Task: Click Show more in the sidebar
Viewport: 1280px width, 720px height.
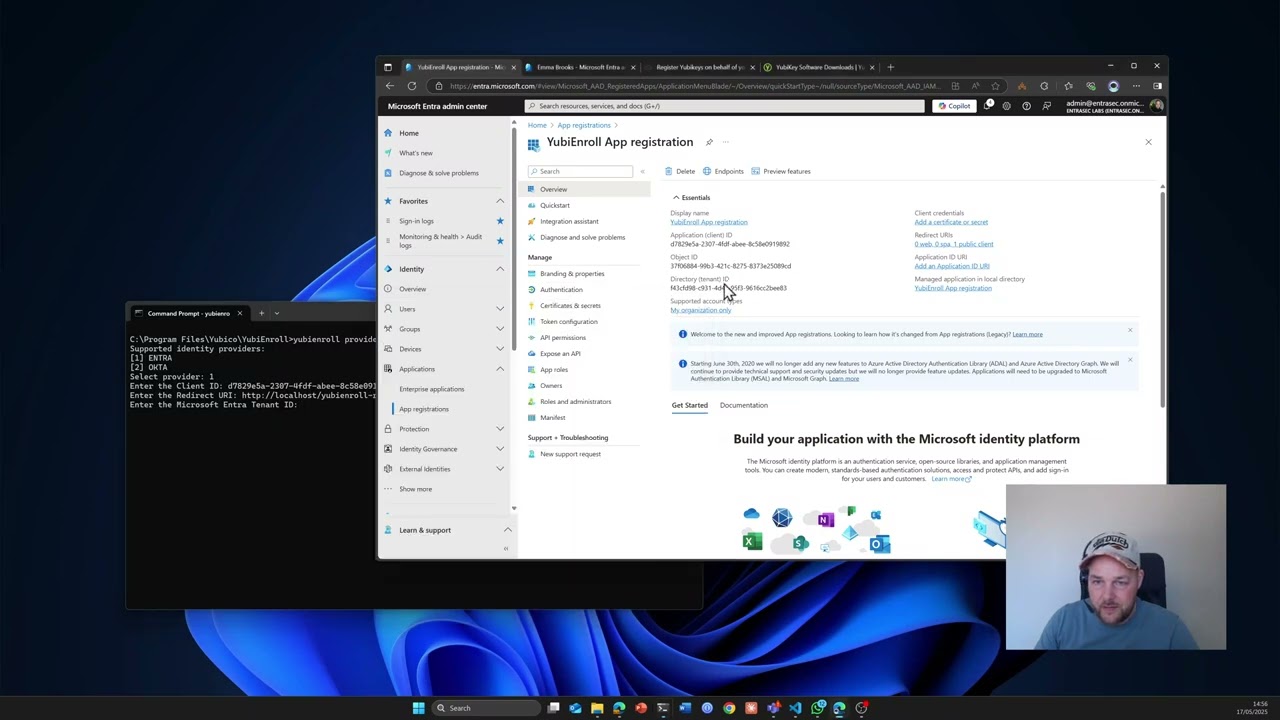Action: pyautogui.click(x=416, y=489)
